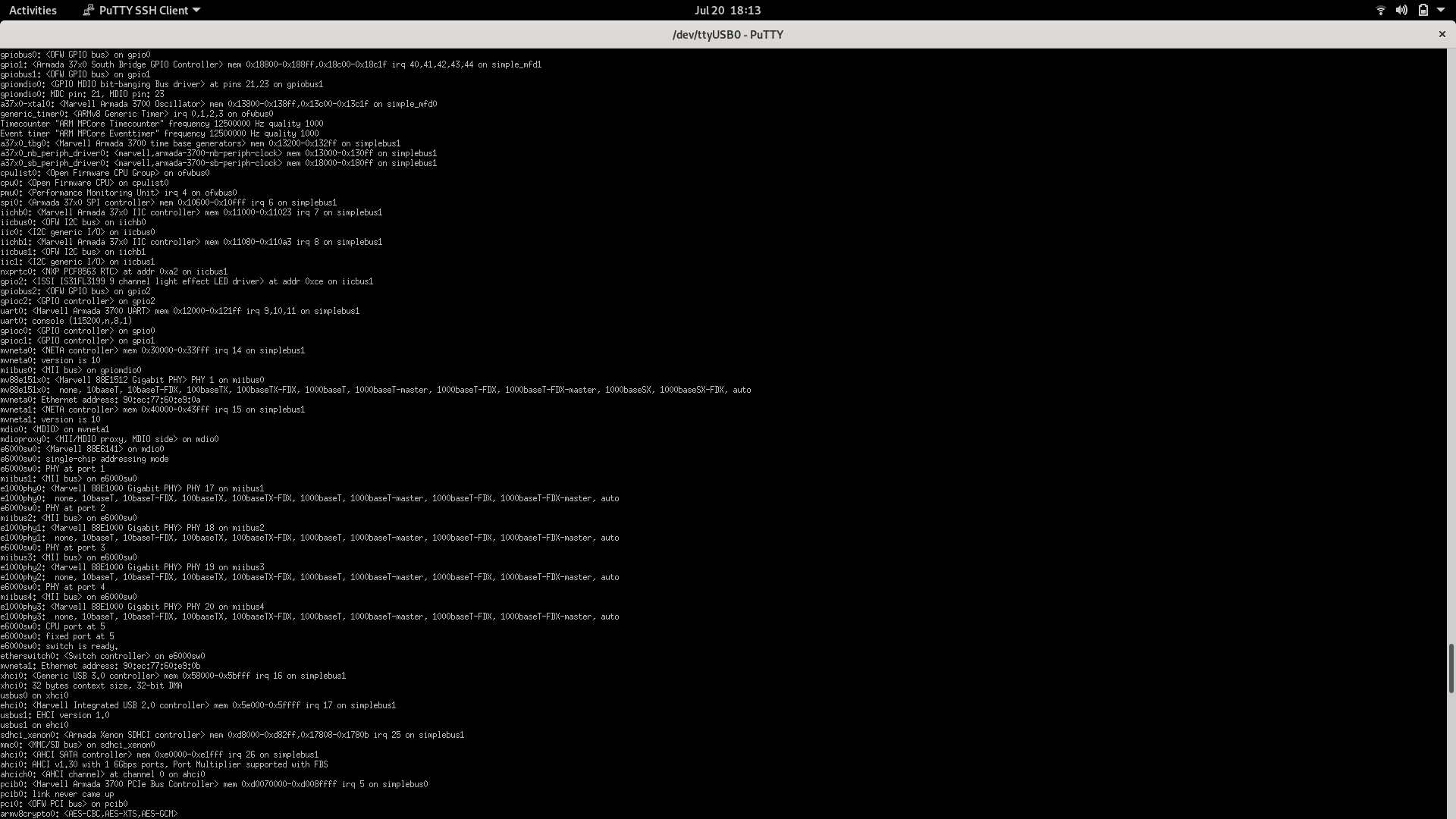This screenshot has width=1456, height=819.
Task: Click the line 'generic_timer0: <ARMv8 Generic Timer>'
Action: click(136, 114)
